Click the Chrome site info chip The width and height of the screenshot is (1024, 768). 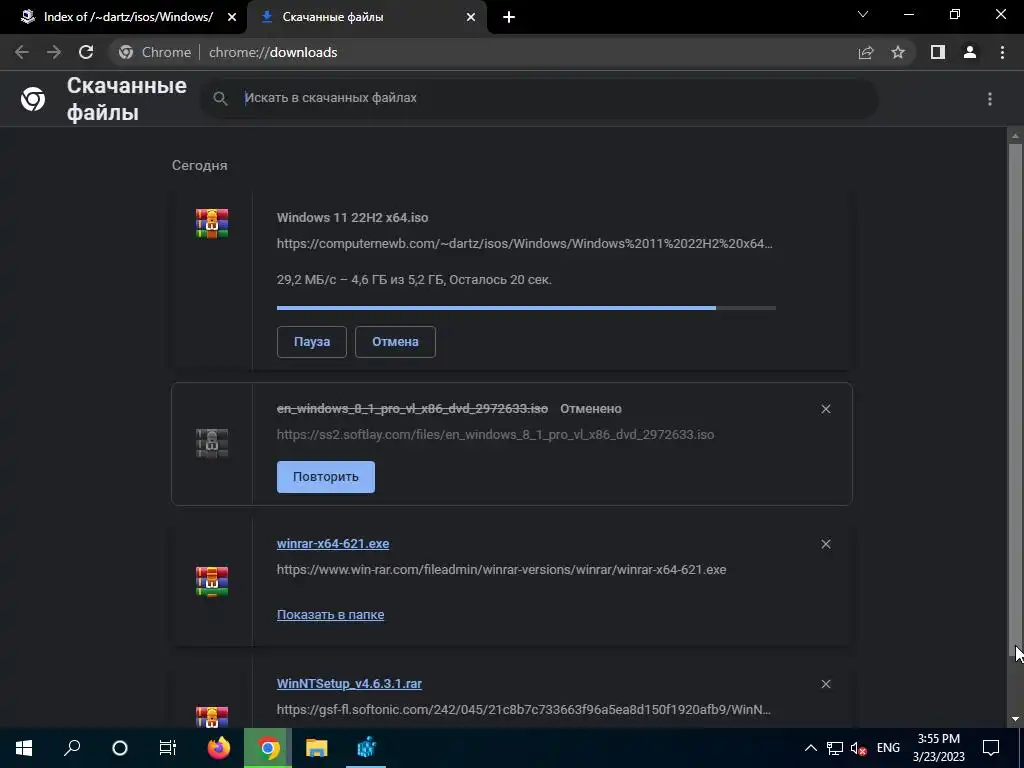coord(155,52)
